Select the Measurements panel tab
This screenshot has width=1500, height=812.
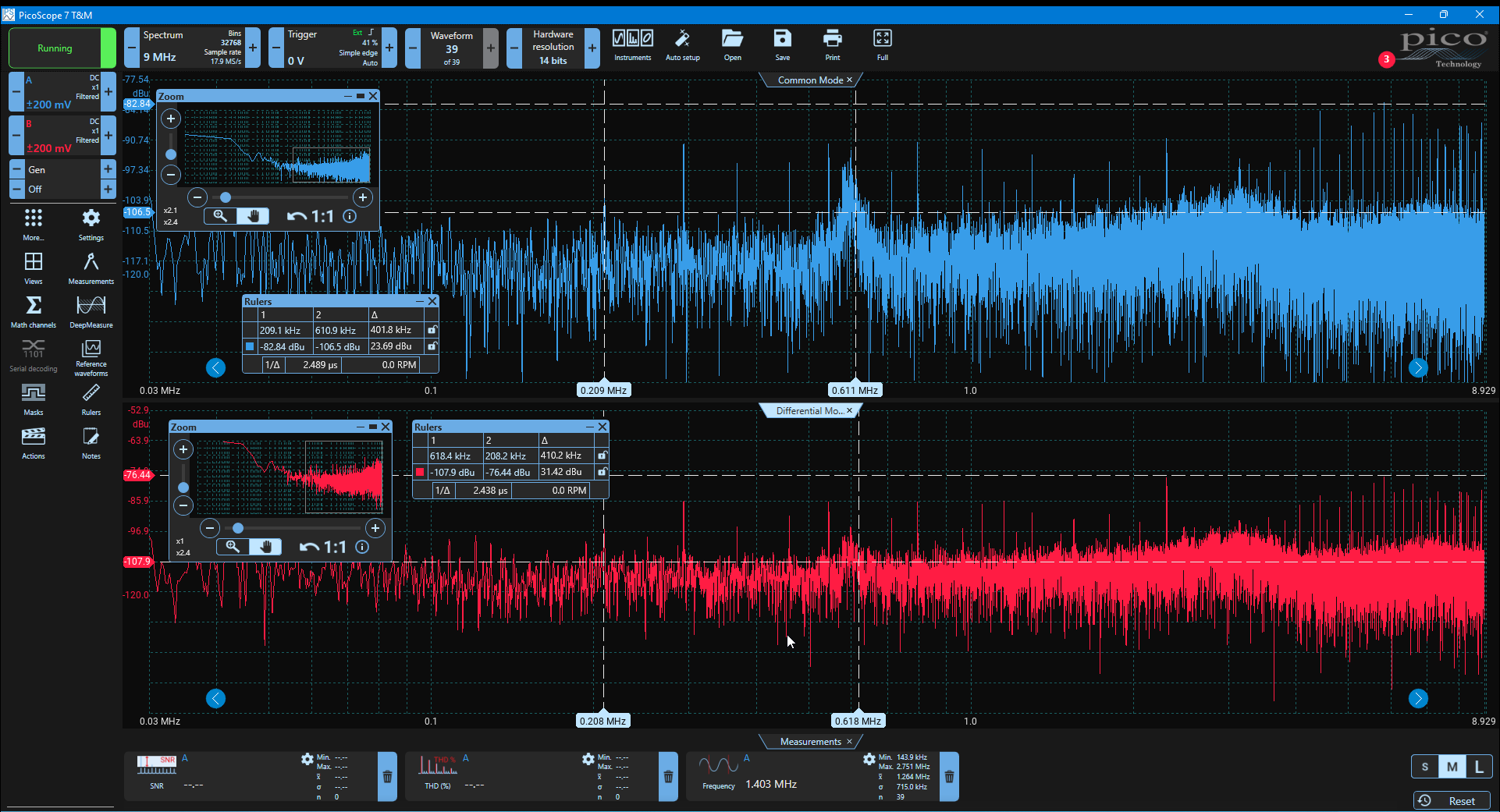pos(810,741)
